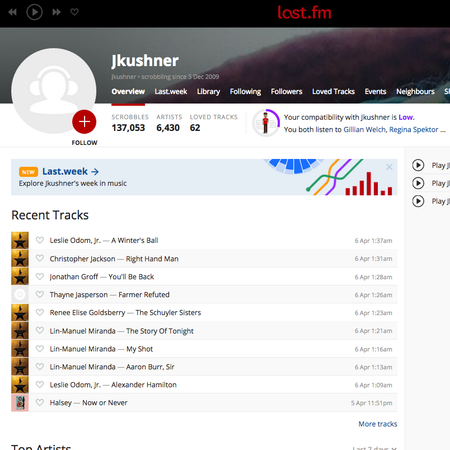Love Farmer Refuted track
The width and height of the screenshot is (450, 450).
point(40,294)
